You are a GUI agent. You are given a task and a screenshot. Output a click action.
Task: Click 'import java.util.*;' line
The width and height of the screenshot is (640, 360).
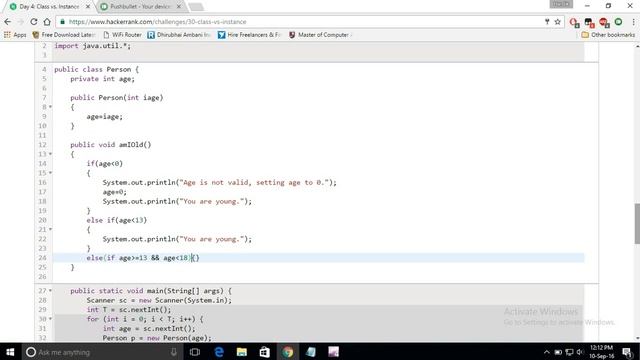point(93,46)
